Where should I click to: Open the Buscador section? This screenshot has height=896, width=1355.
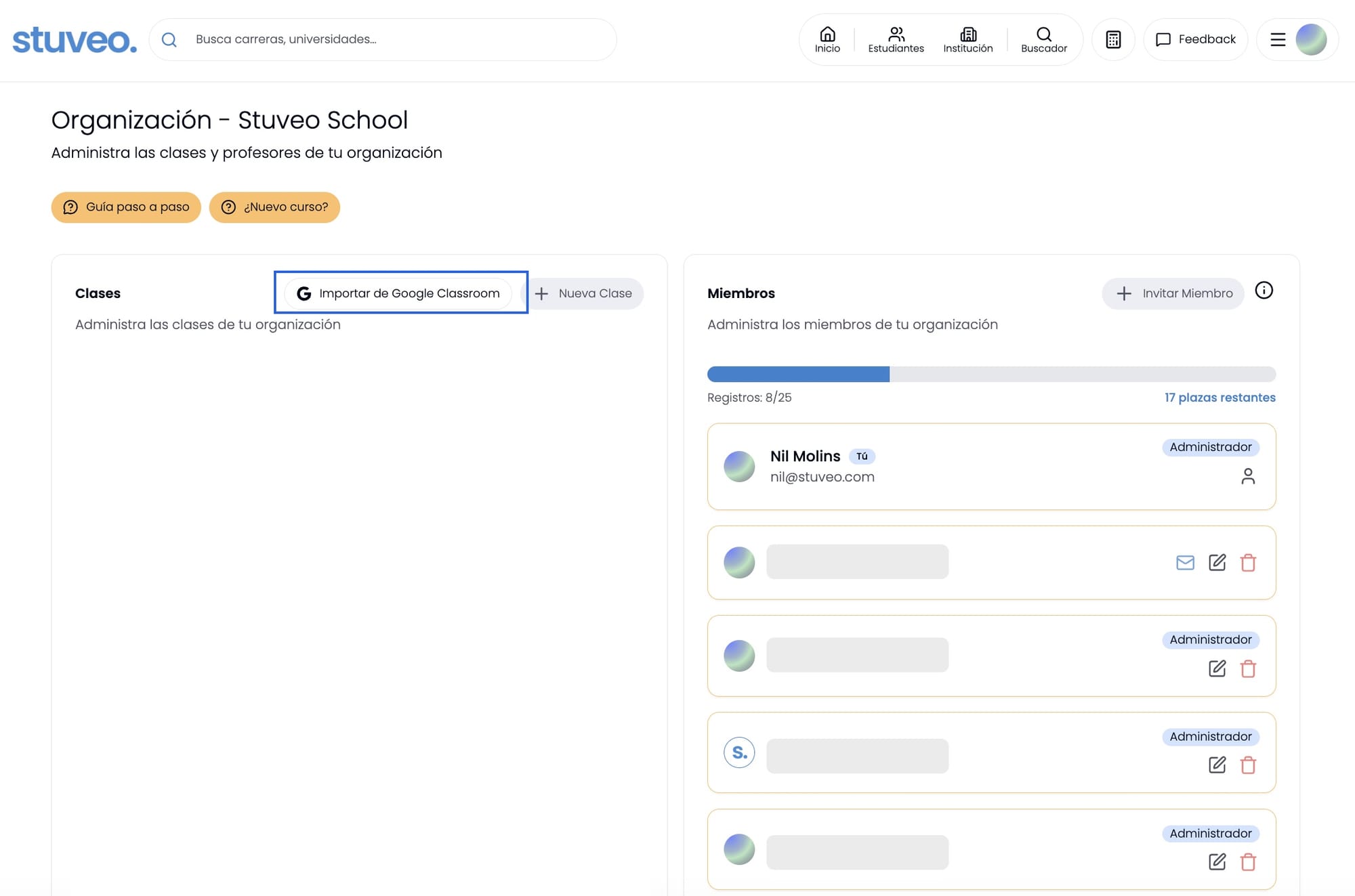pyautogui.click(x=1044, y=39)
